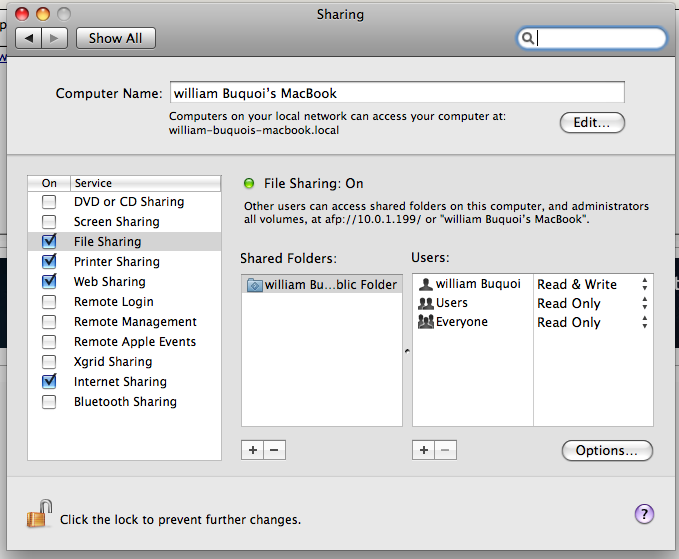Viewport: 679px width, 559px height.
Task: Add a shared folder with plus button
Action: pyautogui.click(x=252, y=450)
